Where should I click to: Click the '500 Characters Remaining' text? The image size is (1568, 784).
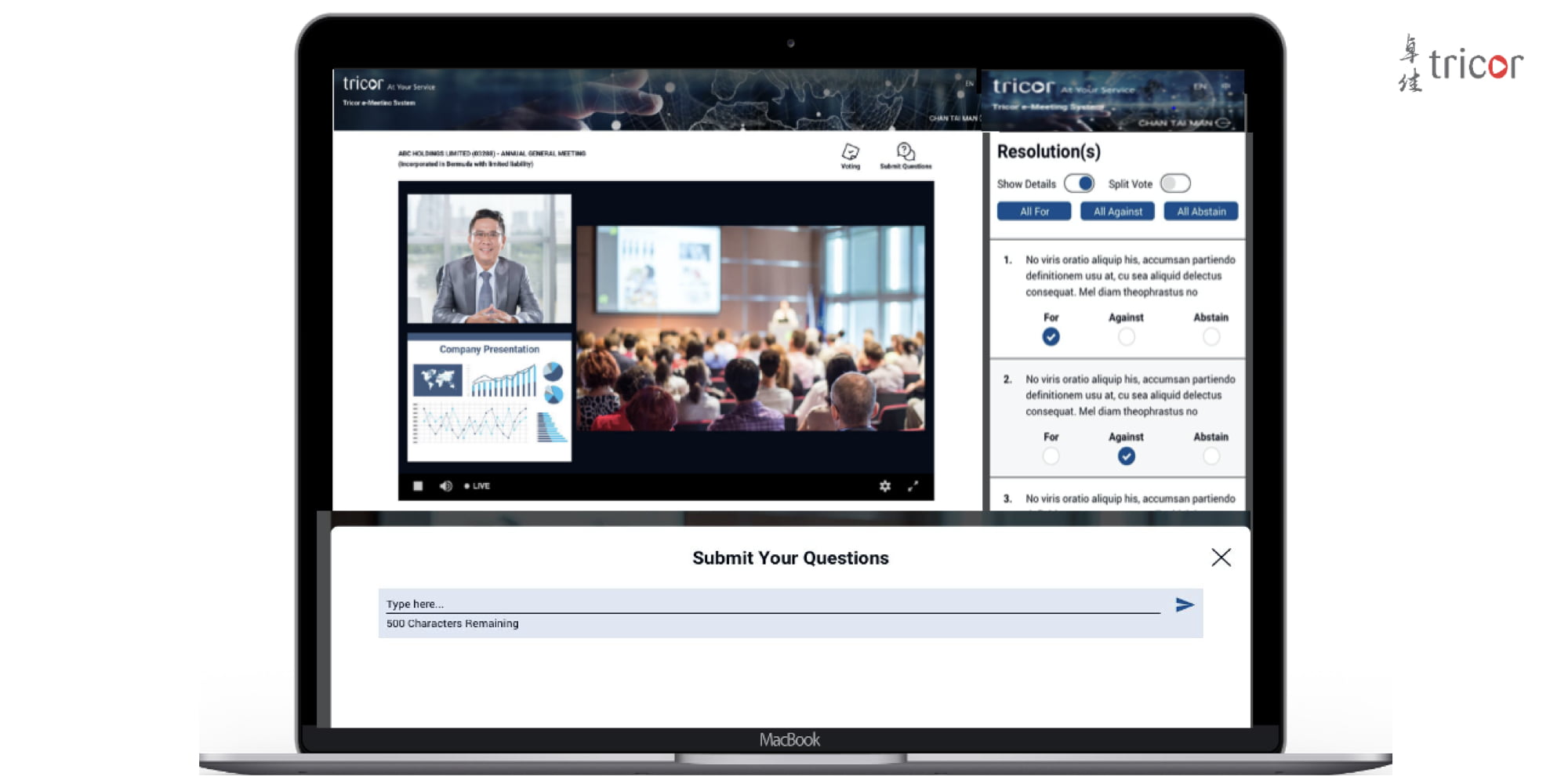point(452,623)
